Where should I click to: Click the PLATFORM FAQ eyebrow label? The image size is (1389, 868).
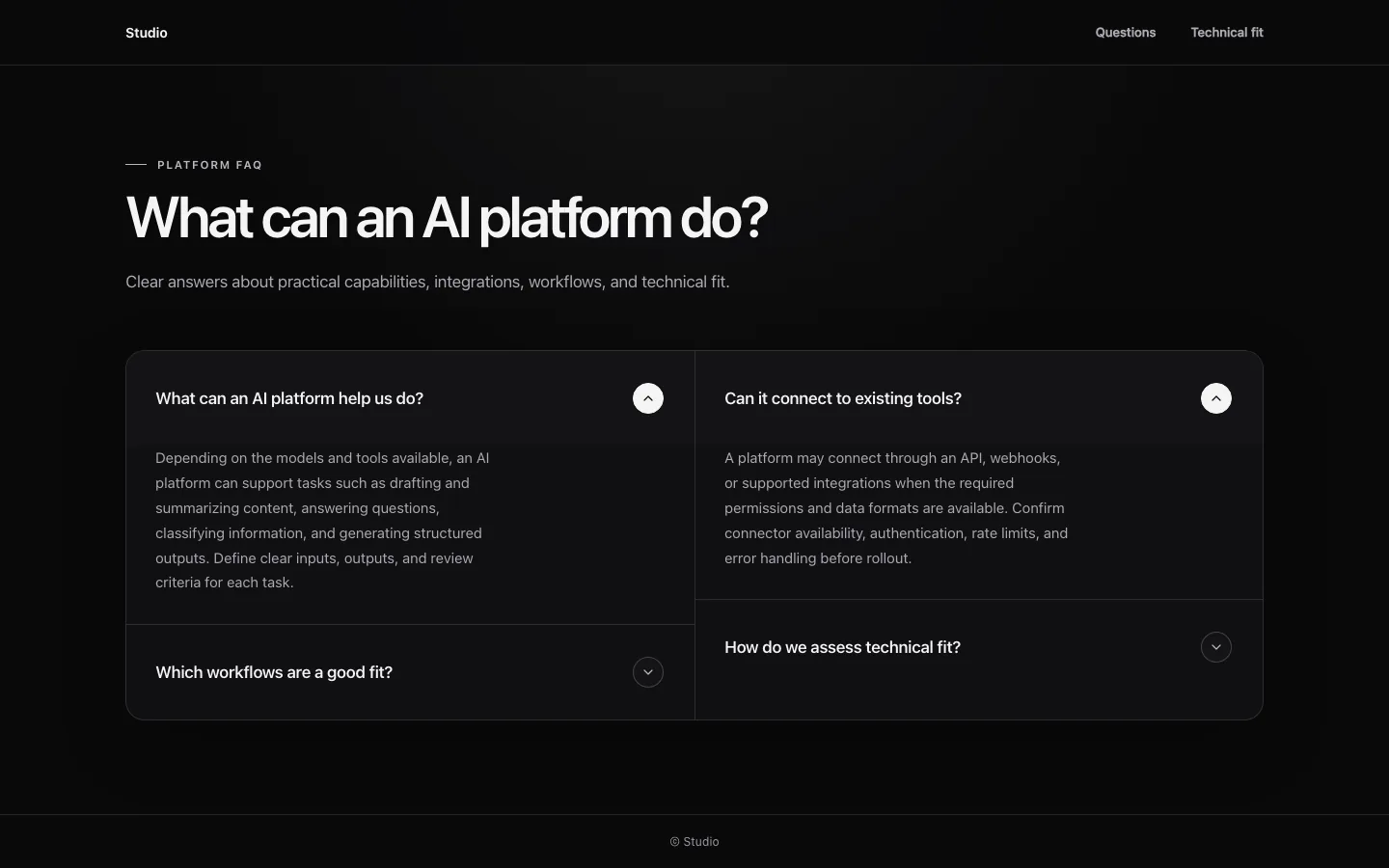[x=210, y=165]
